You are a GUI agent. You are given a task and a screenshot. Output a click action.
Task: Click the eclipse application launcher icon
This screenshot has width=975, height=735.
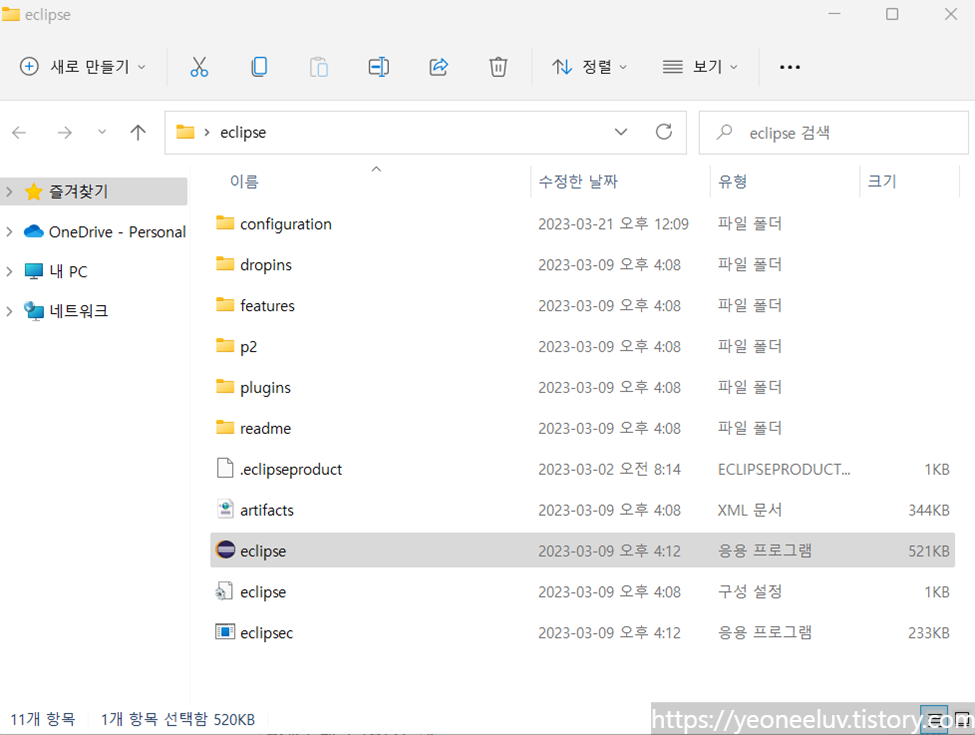tap(225, 550)
